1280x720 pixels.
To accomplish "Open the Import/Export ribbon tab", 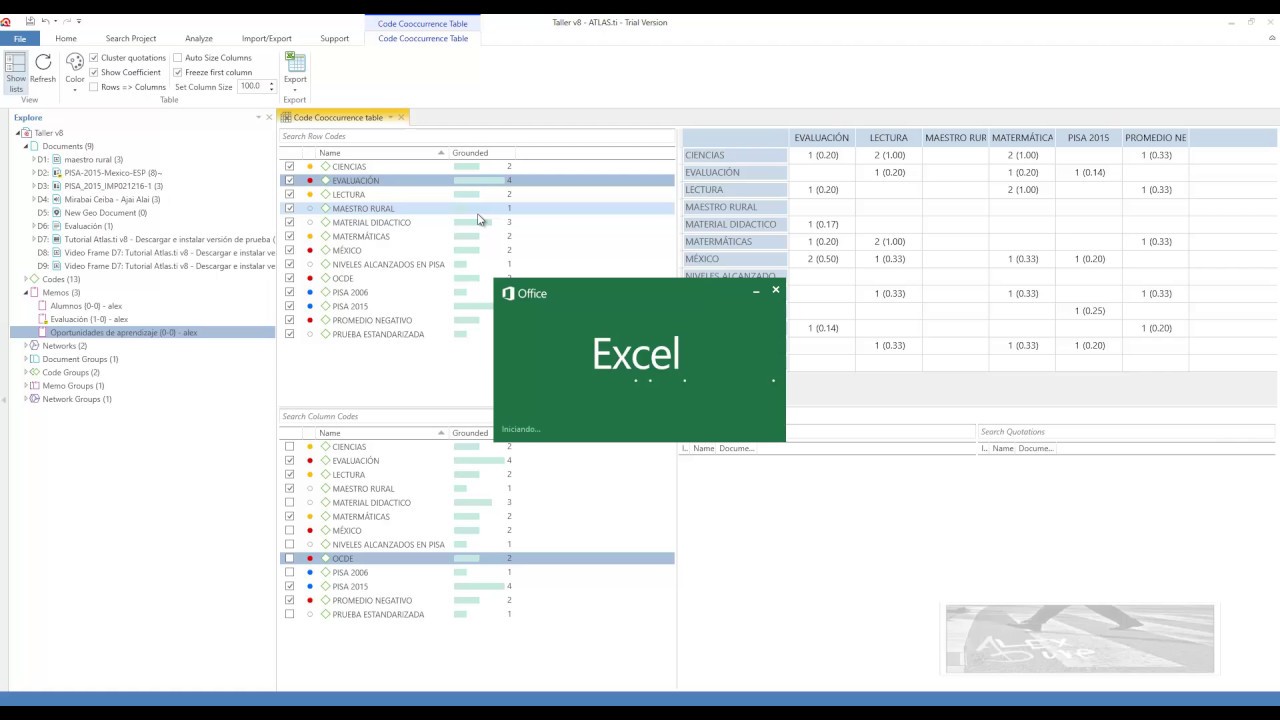I will point(267,38).
